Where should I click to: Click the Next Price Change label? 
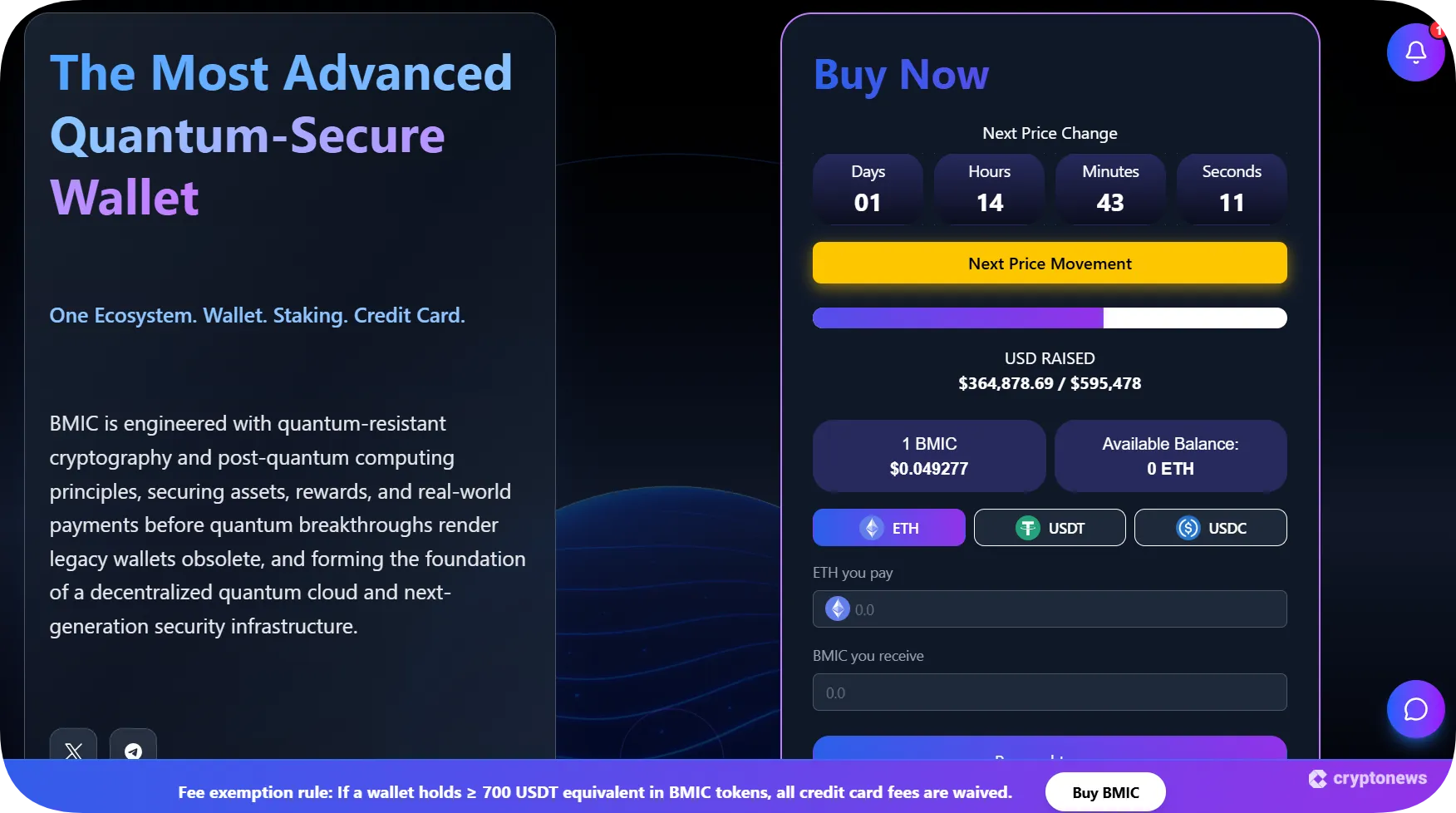point(1049,133)
